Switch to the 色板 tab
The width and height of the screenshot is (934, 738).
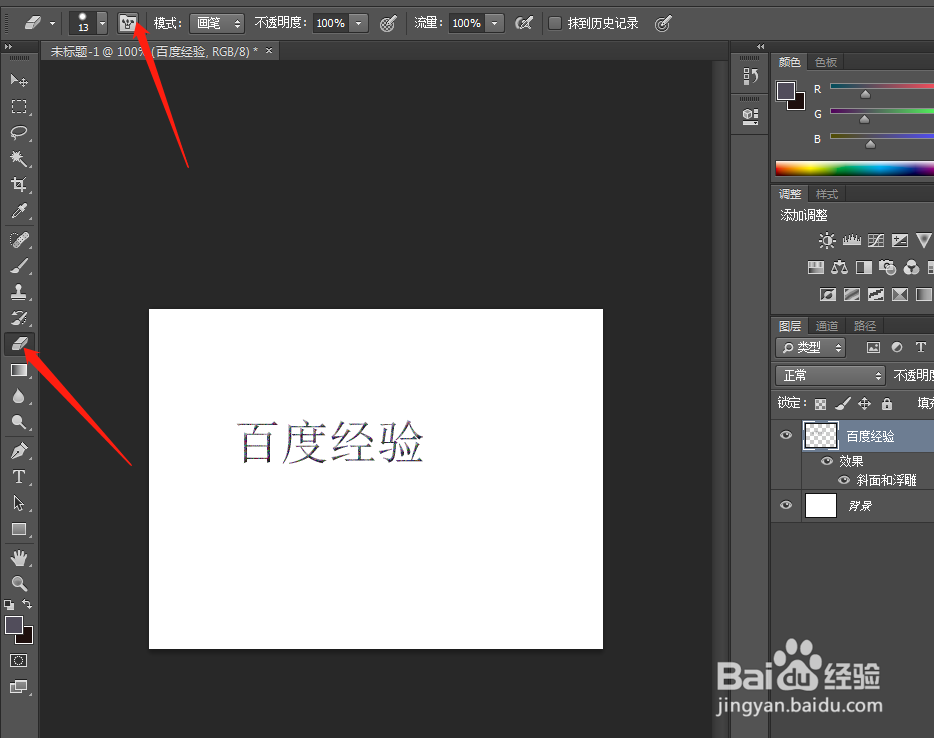coord(826,62)
